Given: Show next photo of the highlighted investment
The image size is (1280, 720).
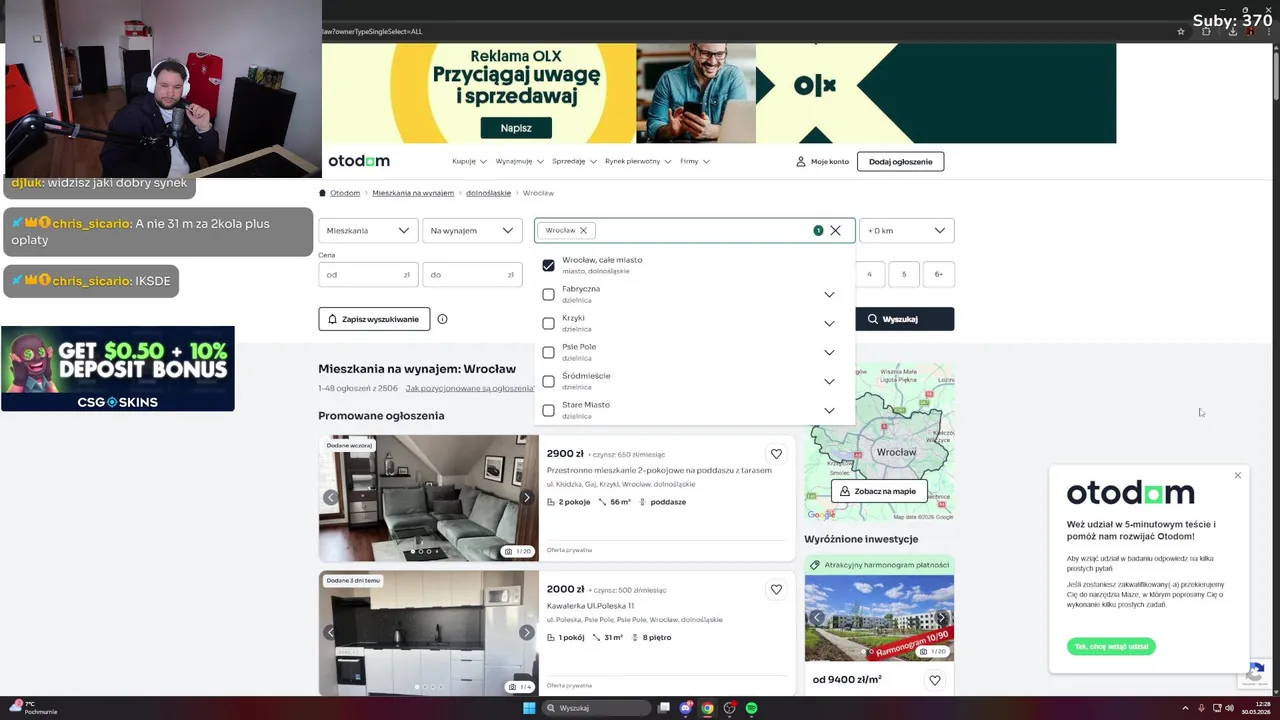Looking at the screenshot, I should 941,618.
